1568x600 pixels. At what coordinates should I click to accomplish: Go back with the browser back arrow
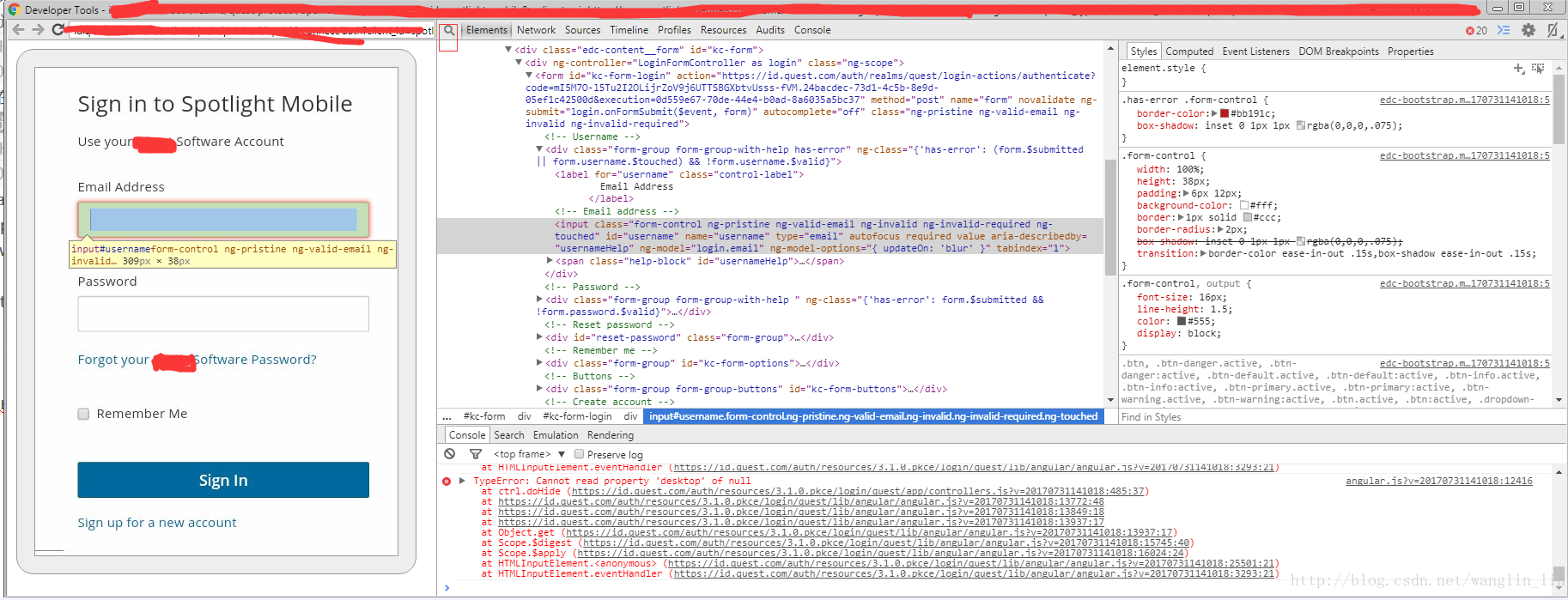(x=18, y=29)
